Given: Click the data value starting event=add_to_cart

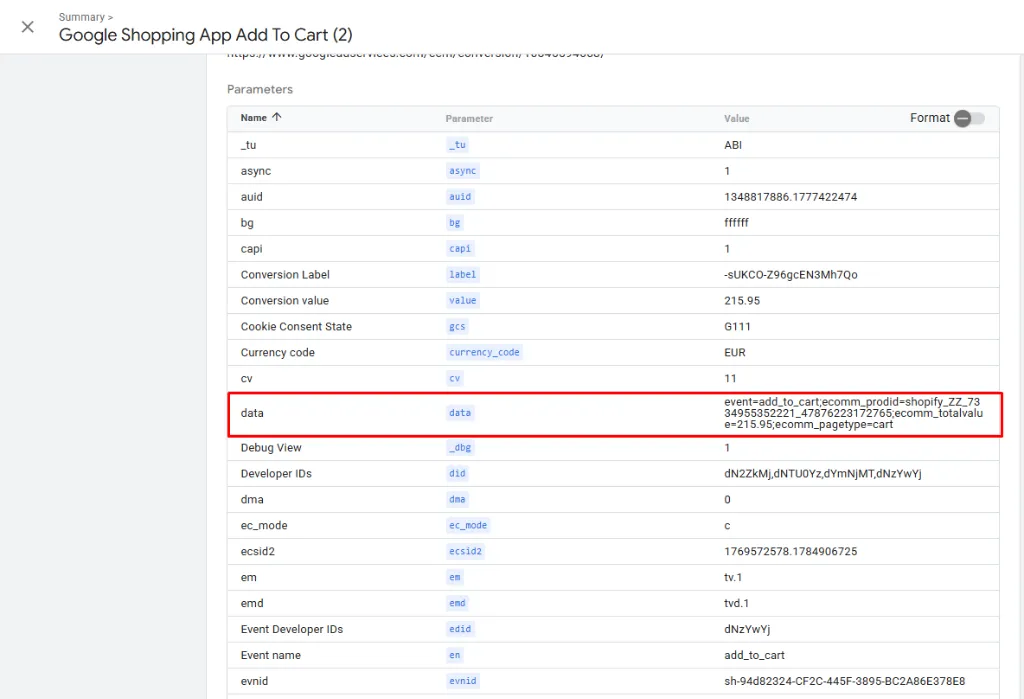Looking at the screenshot, I should tap(853, 413).
